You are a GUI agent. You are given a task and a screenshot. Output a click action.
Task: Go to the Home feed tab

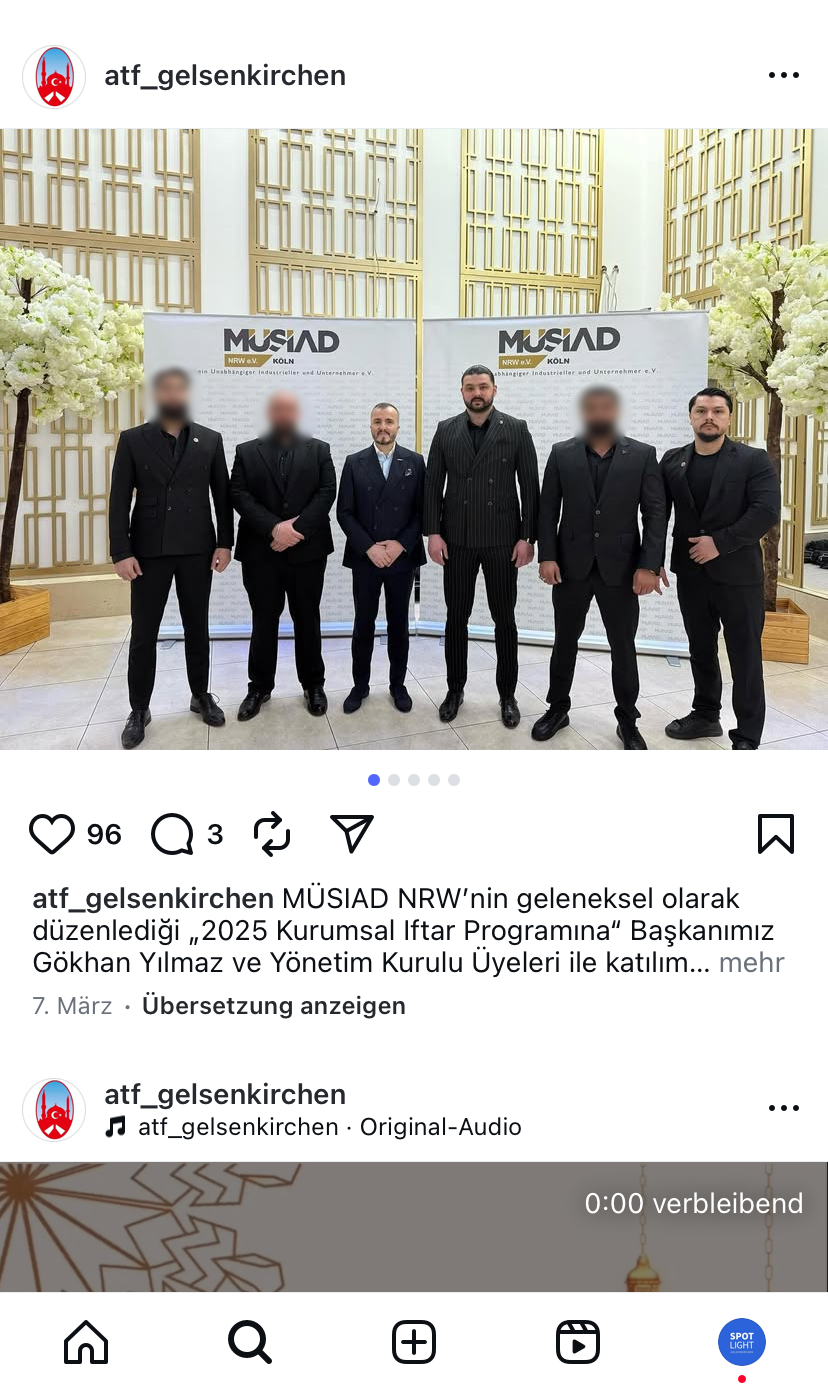click(86, 1342)
